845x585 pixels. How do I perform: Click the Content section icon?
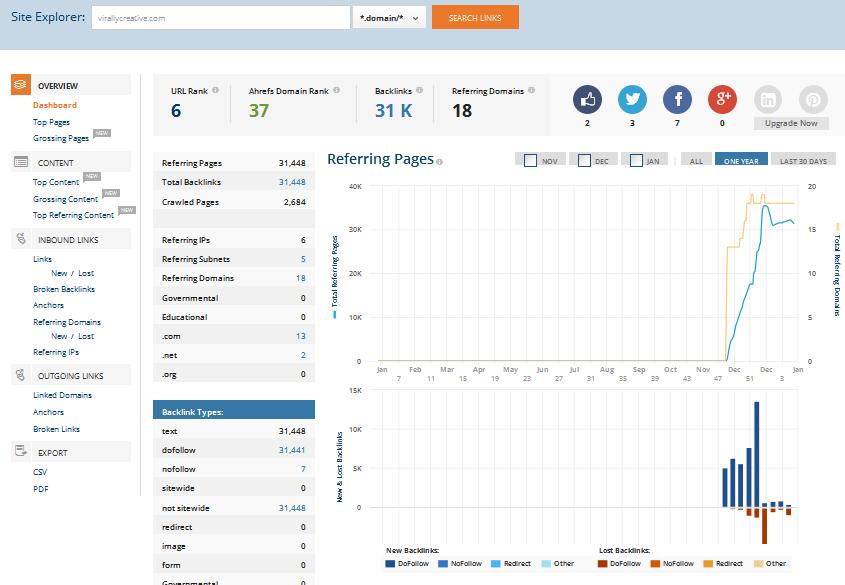20,162
